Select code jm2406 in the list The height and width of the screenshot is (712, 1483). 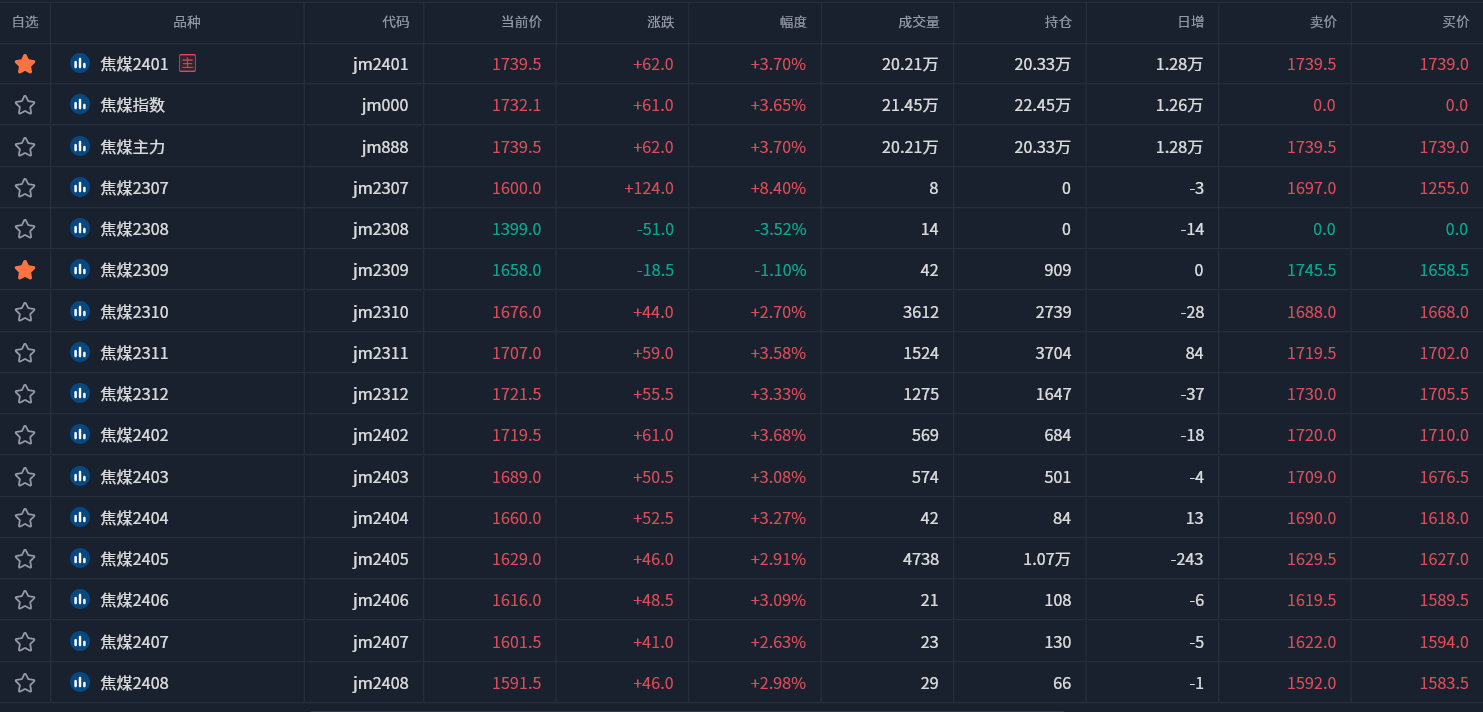click(380, 600)
